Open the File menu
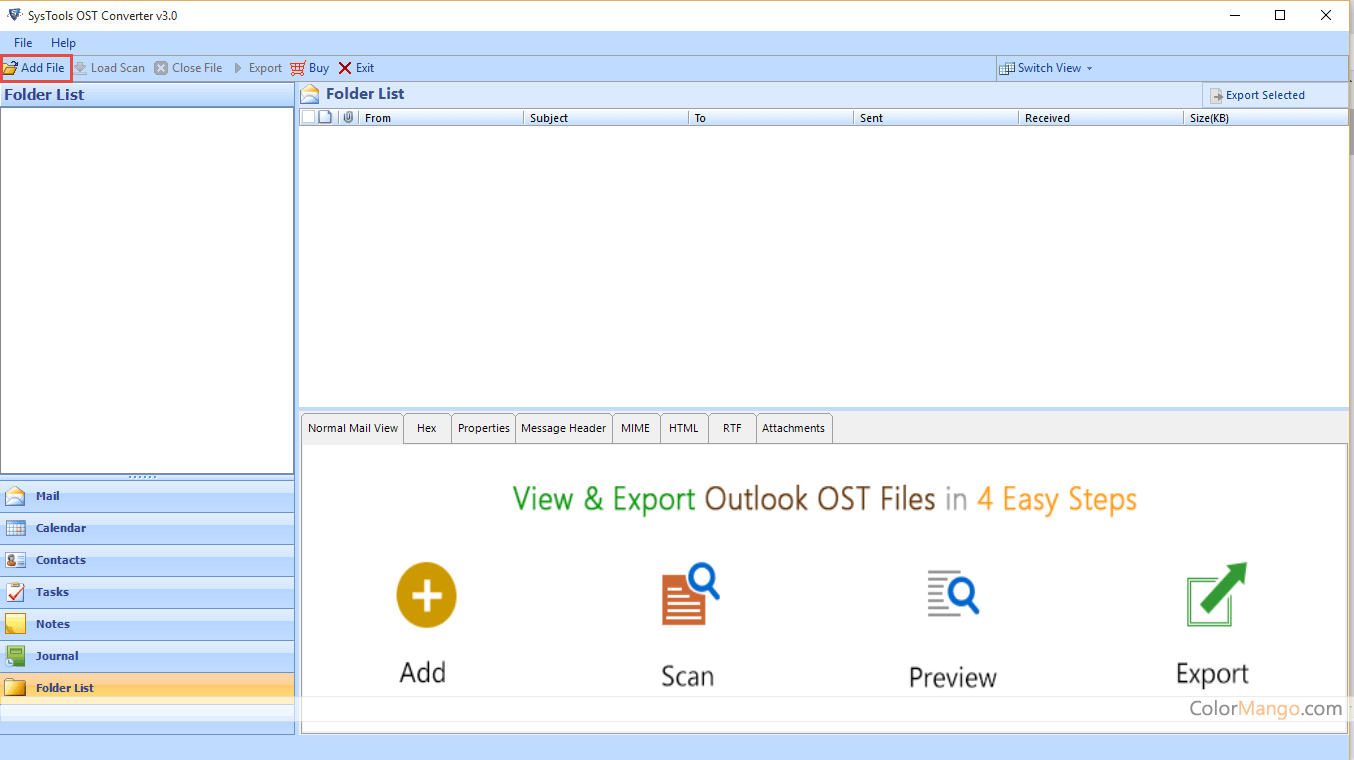This screenshot has height=760, width=1354. [23, 43]
